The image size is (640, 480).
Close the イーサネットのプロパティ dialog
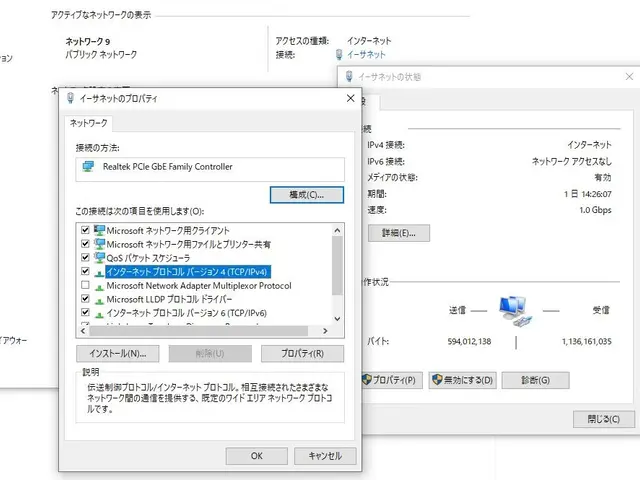[x=351, y=98]
